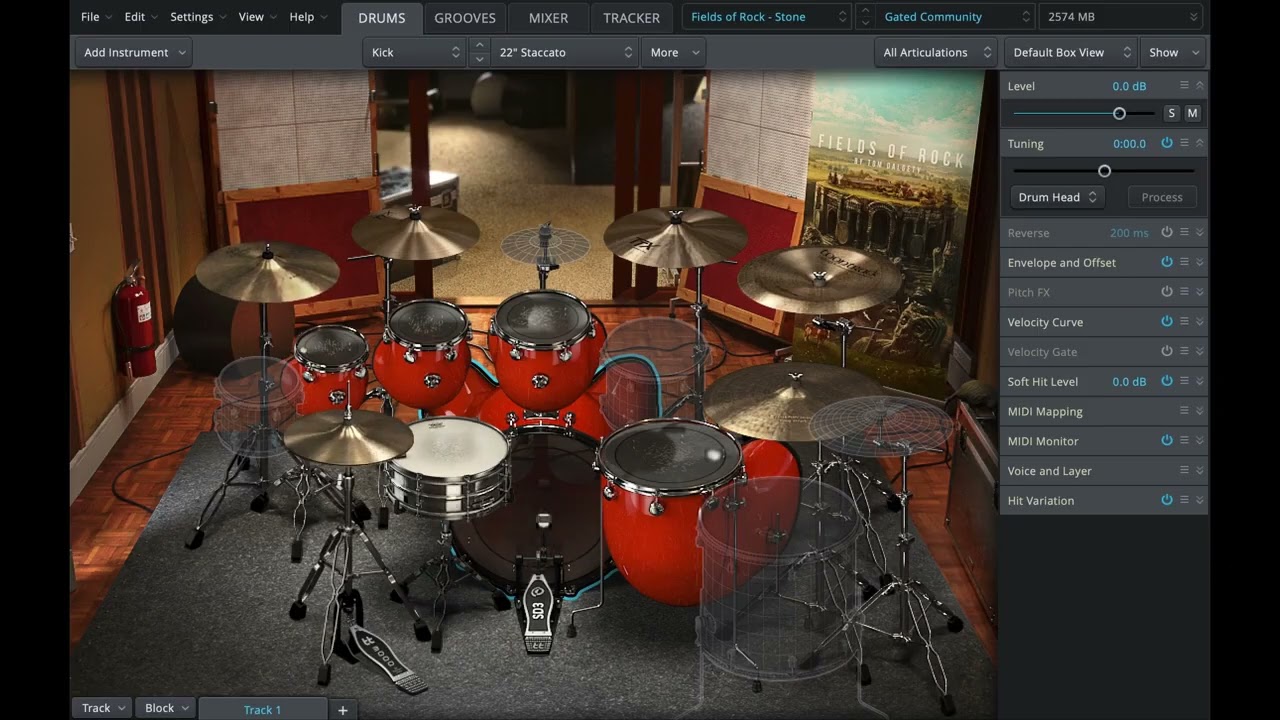This screenshot has width=1280, height=720.
Task: Expand the Envelope and Offset section
Action: pos(1200,262)
